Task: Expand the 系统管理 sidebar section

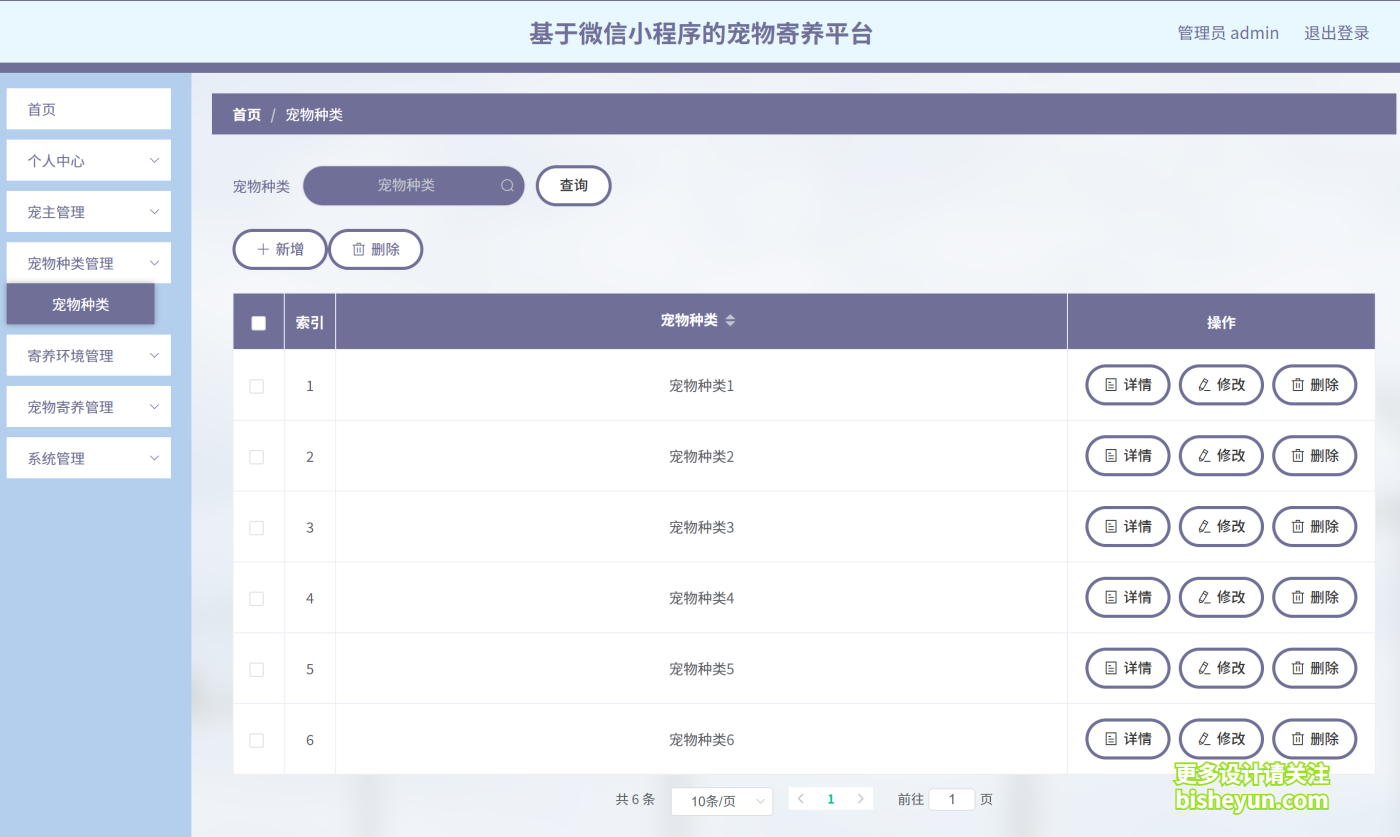Action: [88, 457]
